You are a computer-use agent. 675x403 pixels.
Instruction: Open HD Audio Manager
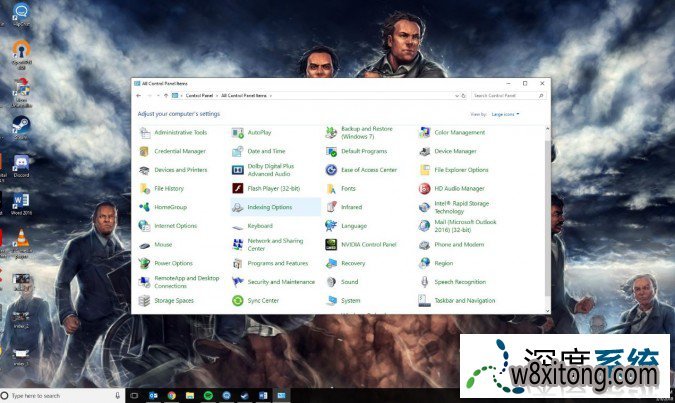click(x=458, y=188)
